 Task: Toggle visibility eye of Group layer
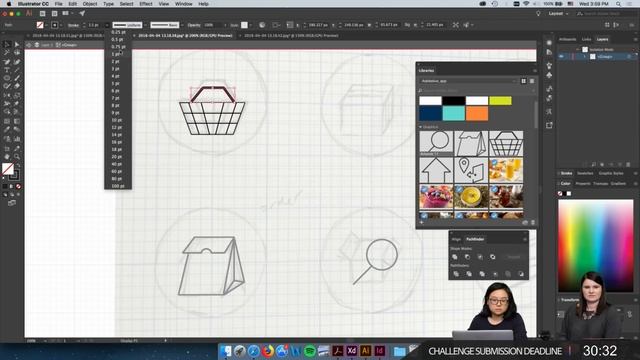562,57
